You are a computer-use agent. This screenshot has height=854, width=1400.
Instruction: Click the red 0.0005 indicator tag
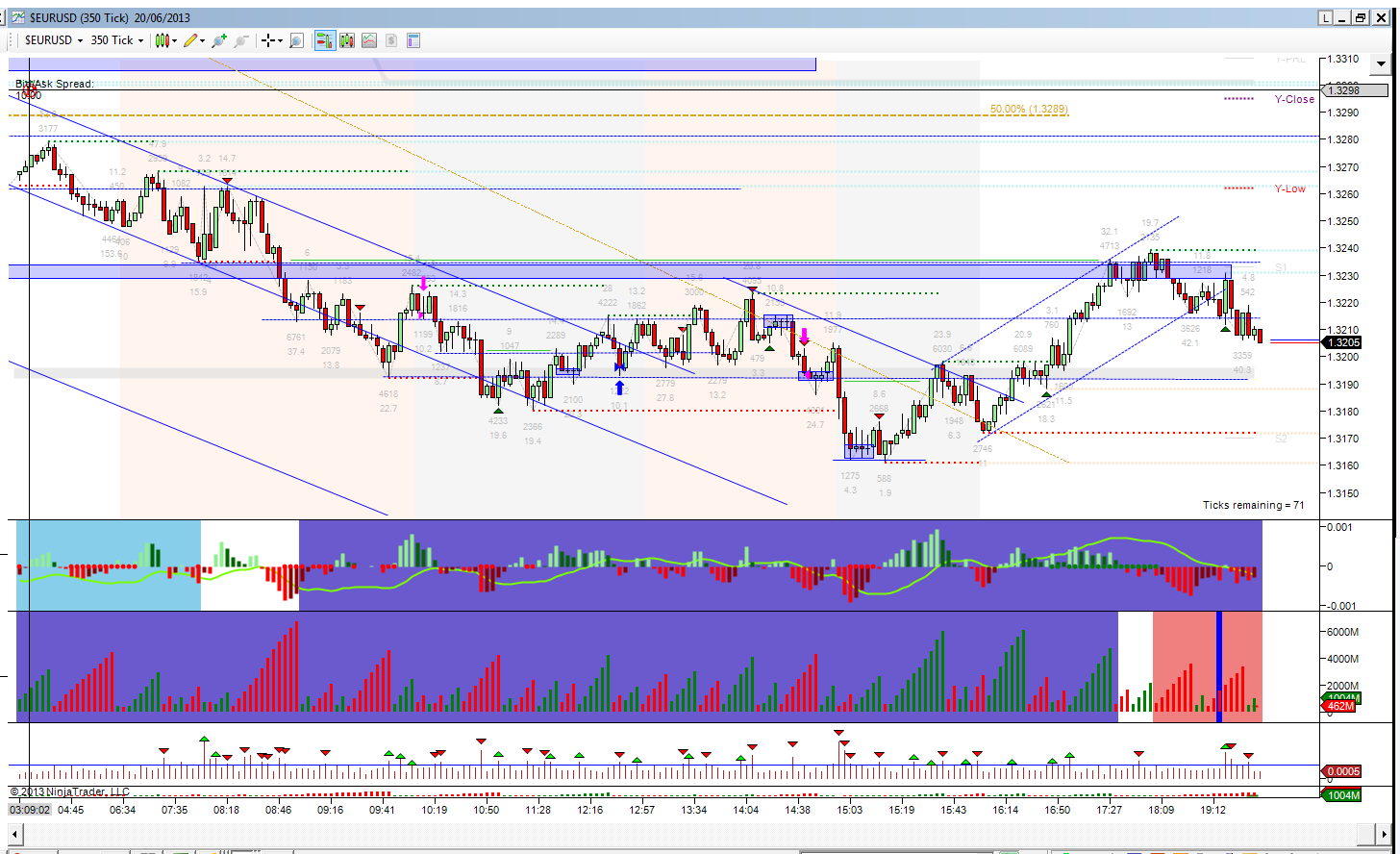(1341, 771)
